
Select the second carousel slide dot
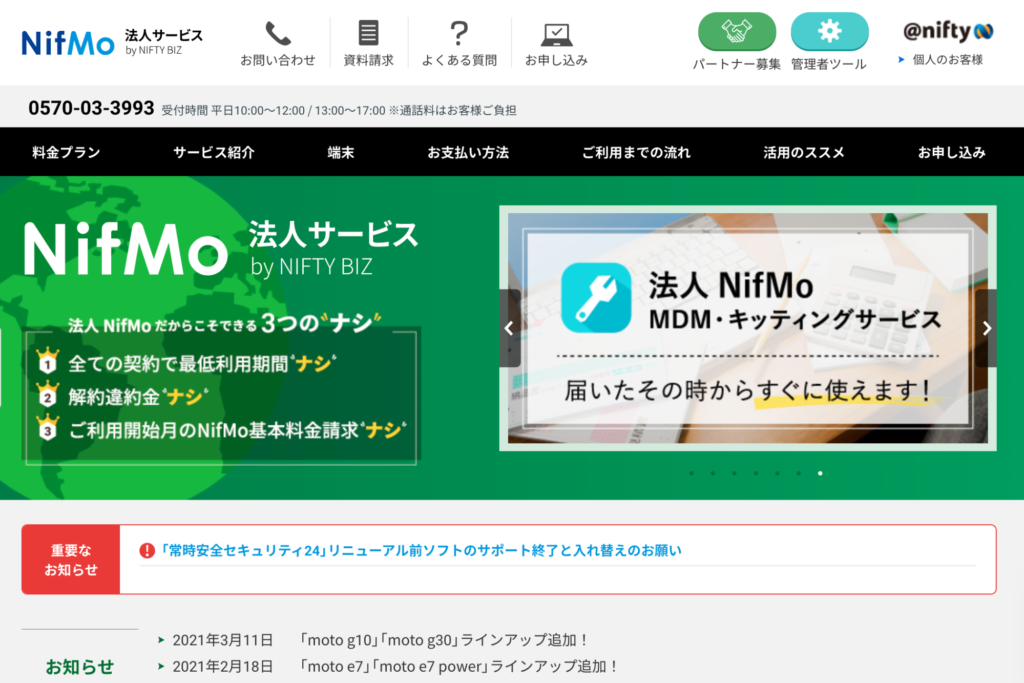713,473
